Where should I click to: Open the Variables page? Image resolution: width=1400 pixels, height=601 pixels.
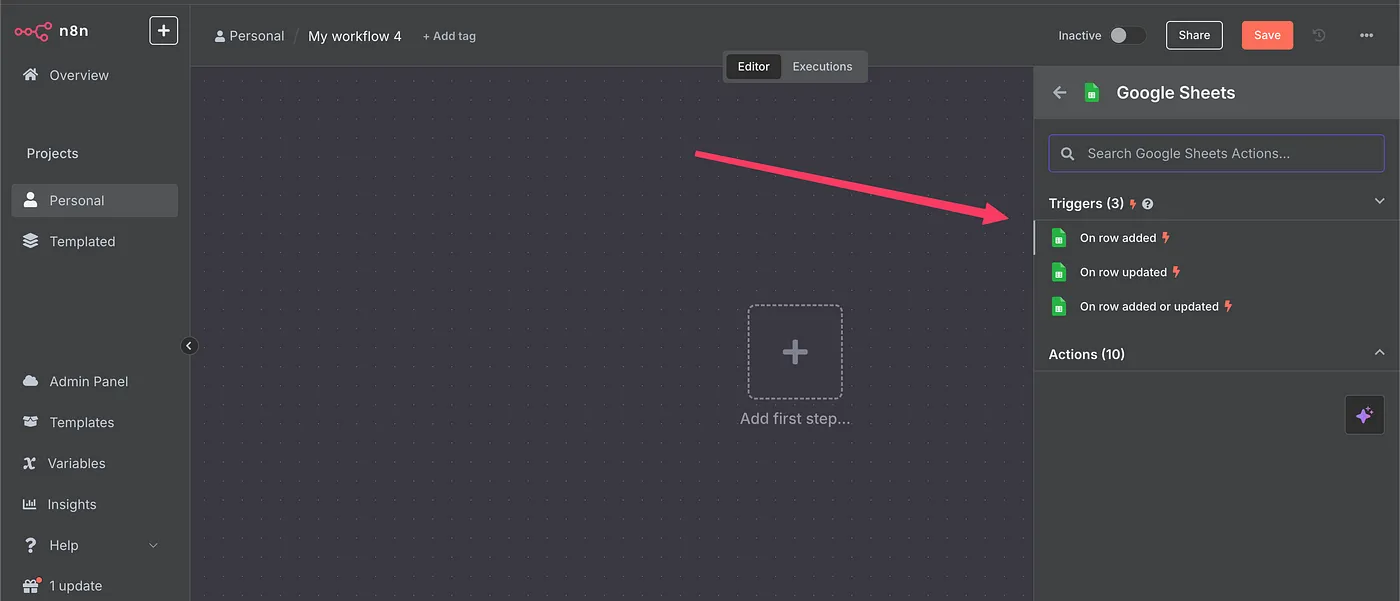[76, 463]
